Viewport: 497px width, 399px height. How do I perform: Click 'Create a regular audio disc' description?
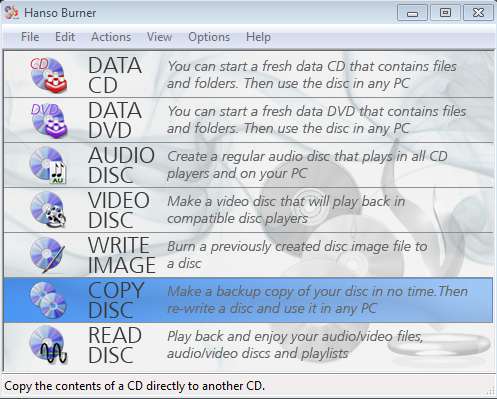(x=307, y=165)
